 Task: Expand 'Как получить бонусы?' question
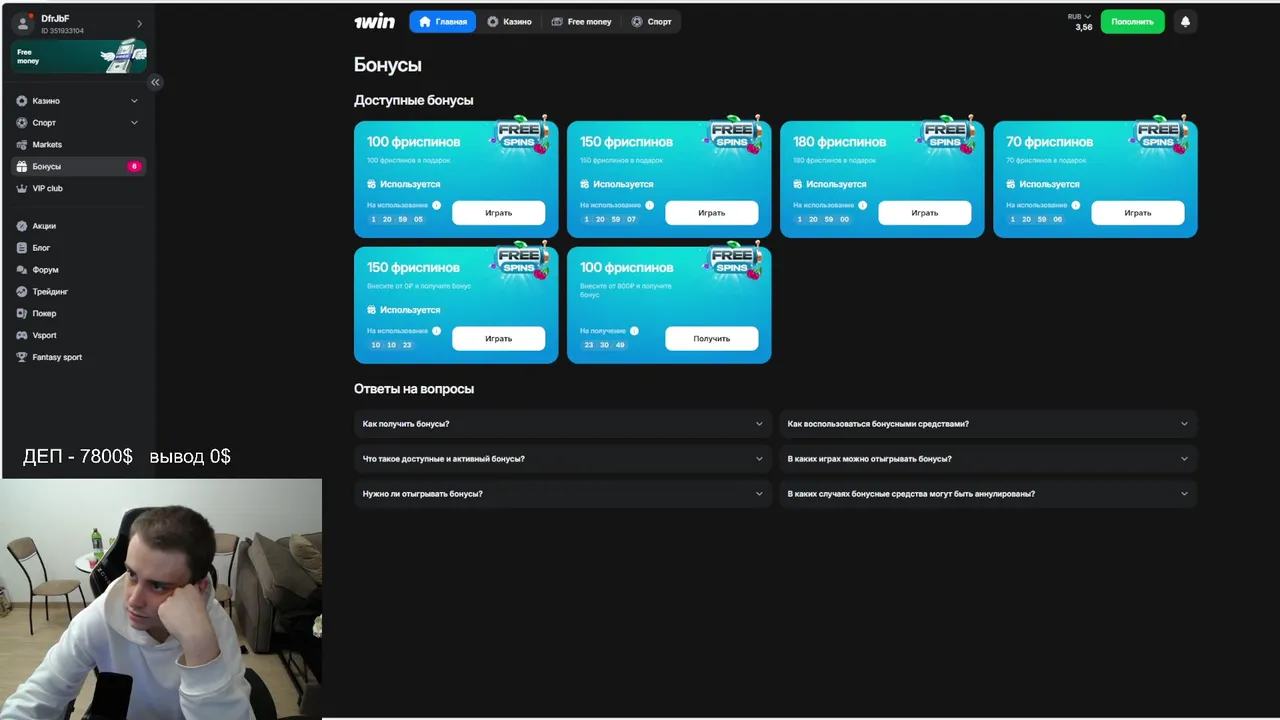click(562, 424)
